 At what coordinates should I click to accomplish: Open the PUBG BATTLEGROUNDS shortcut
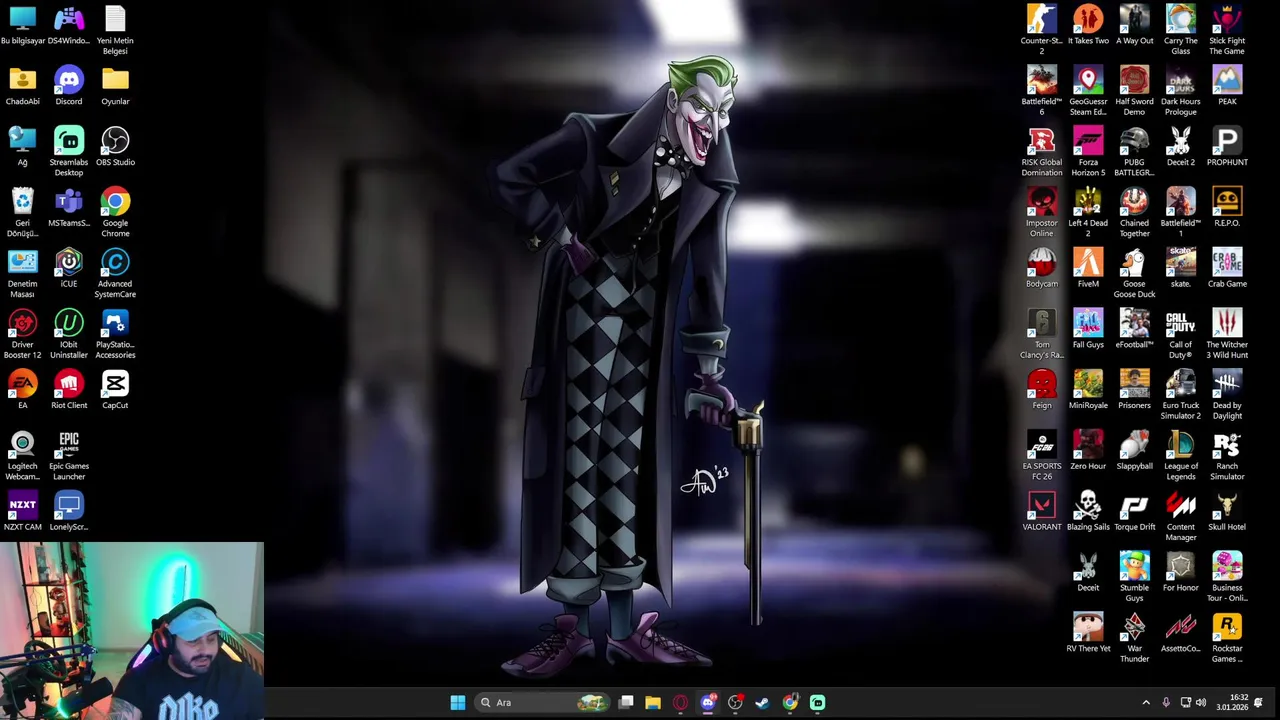(x=1134, y=141)
